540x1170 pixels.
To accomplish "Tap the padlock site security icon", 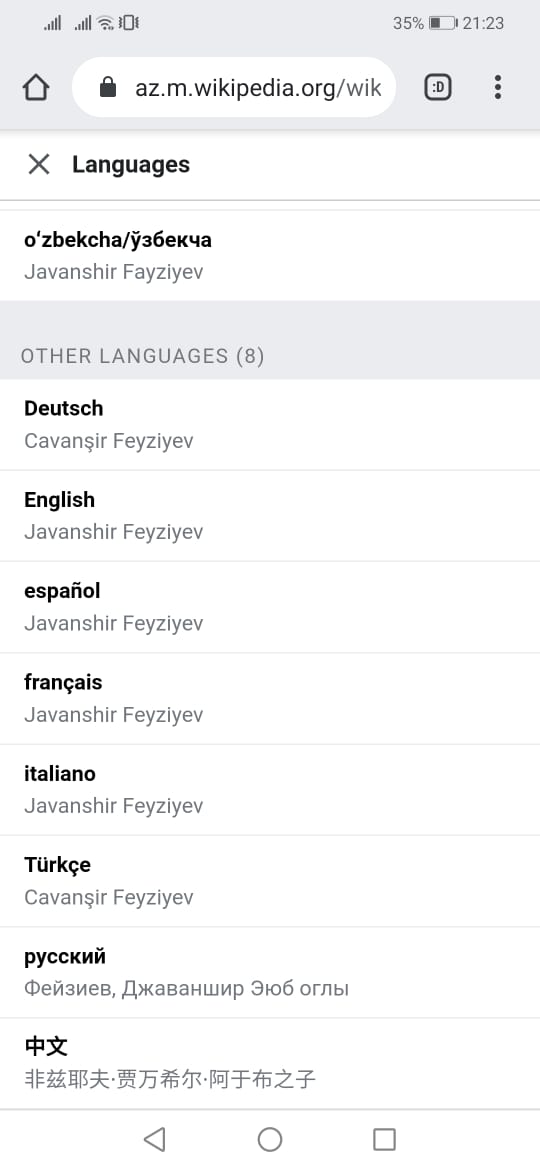I will (x=108, y=87).
